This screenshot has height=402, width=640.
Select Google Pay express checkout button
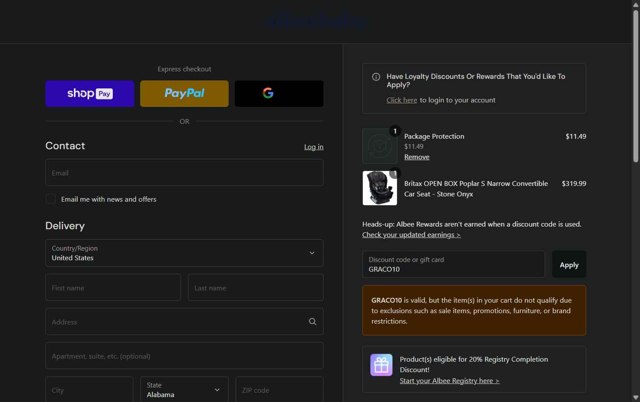click(279, 93)
